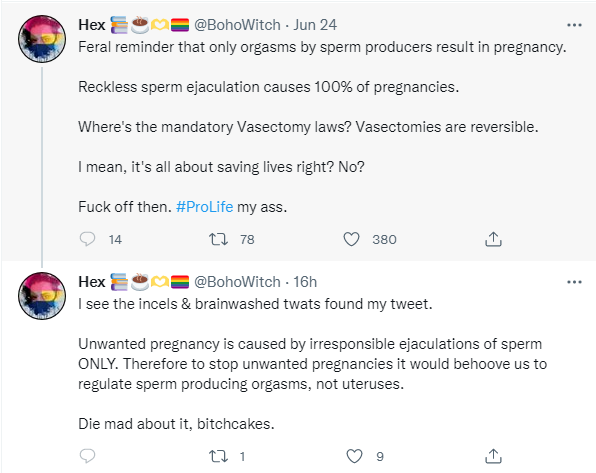The image size is (596, 473).
Task: Open the #ProLife hashtag link
Action: 204,207
